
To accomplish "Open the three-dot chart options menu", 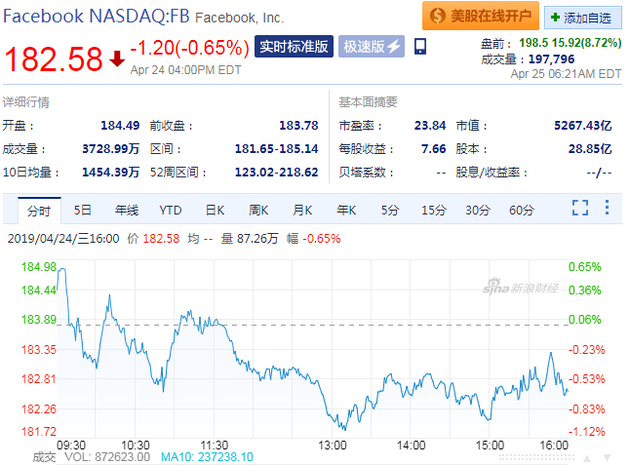I will pyautogui.click(x=607, y=207).
